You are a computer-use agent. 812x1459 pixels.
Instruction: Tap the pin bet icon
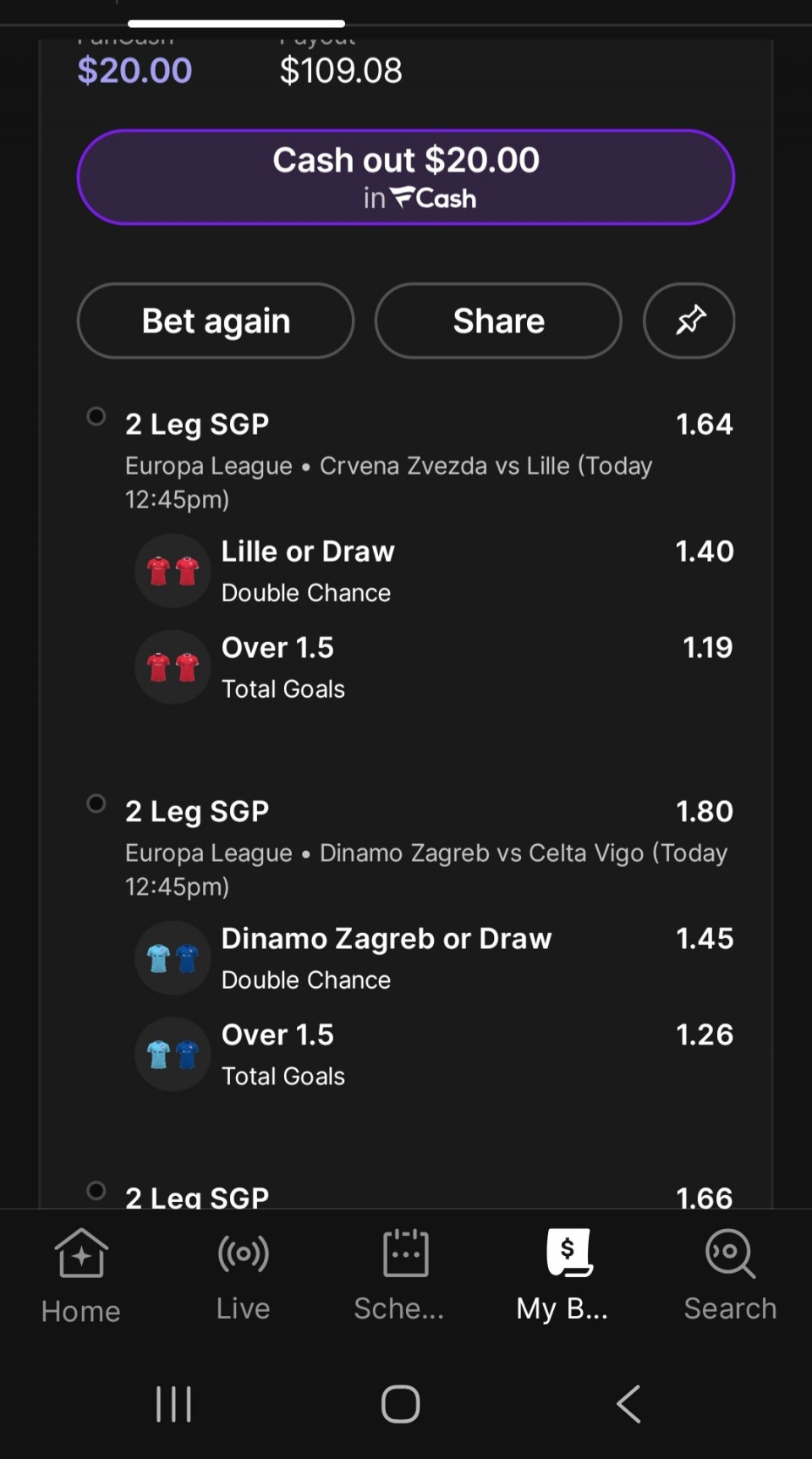pyautogui.click(x=689, y=321)
